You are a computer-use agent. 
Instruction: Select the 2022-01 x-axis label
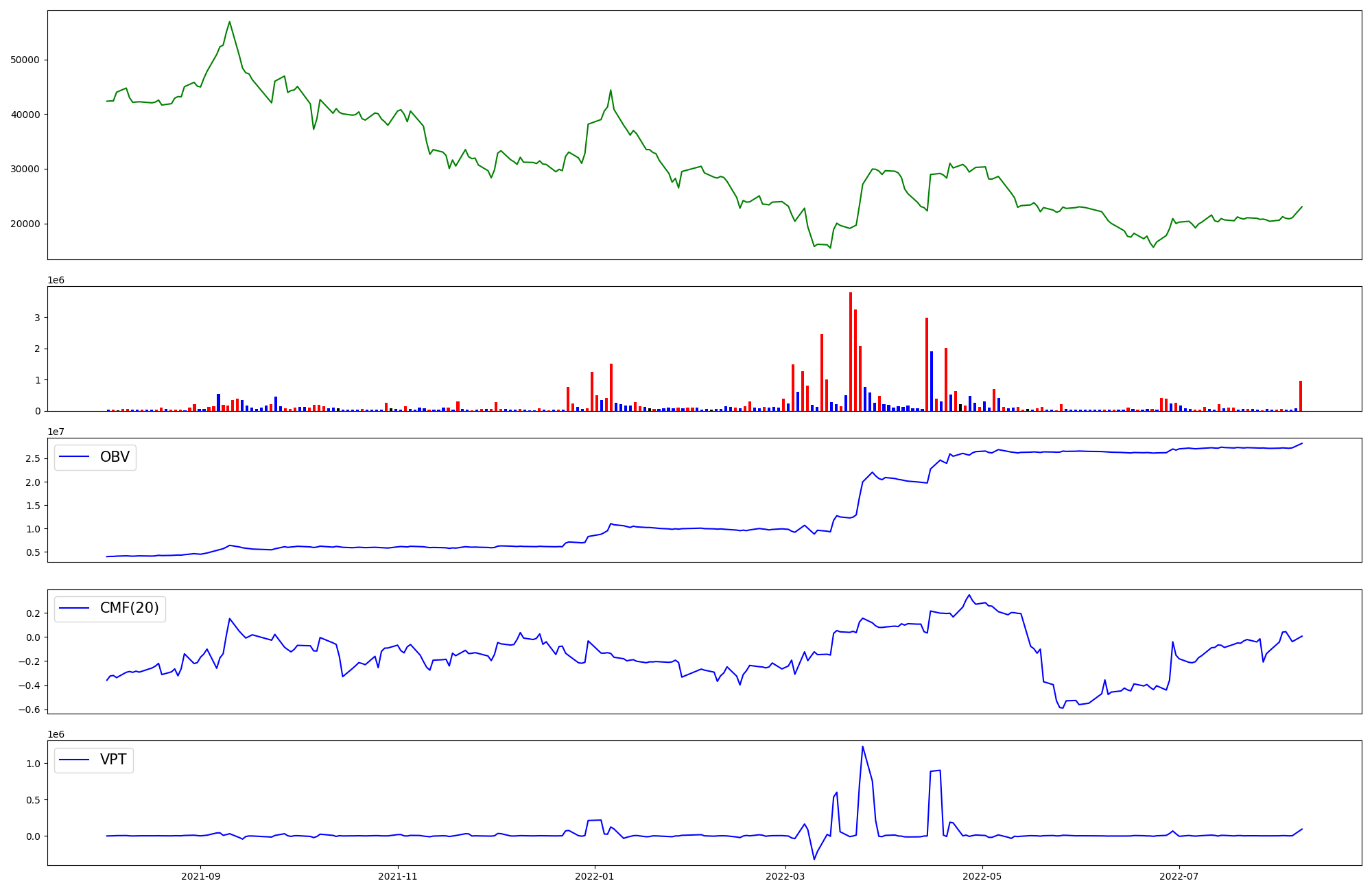[x=595, y=876]
